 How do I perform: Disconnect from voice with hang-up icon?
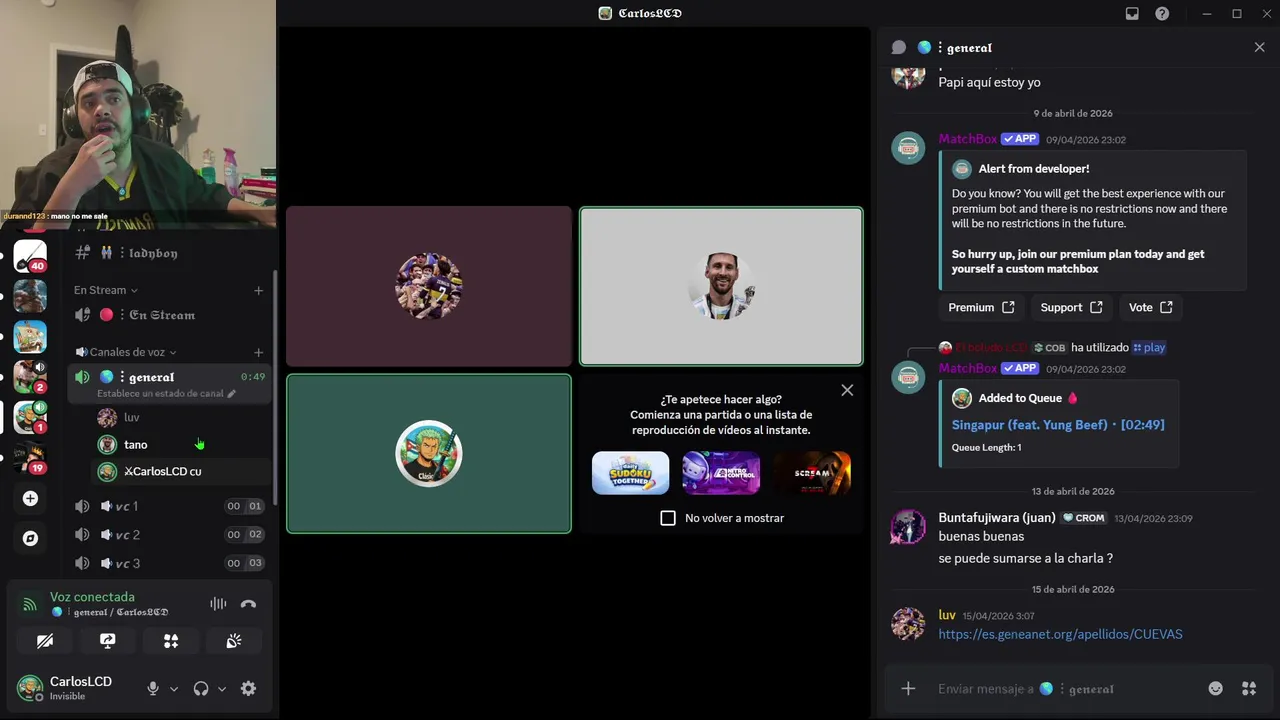click(248, 604)
